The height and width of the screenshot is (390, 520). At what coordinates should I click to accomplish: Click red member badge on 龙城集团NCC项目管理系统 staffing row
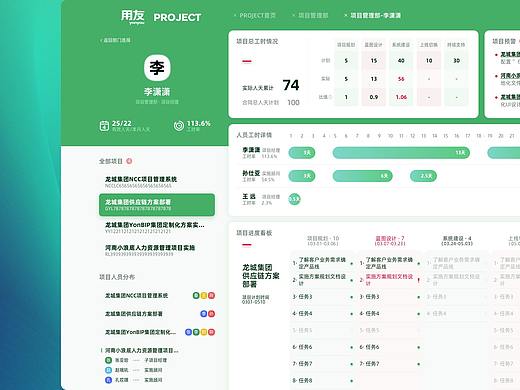click(x=211, y=295)
